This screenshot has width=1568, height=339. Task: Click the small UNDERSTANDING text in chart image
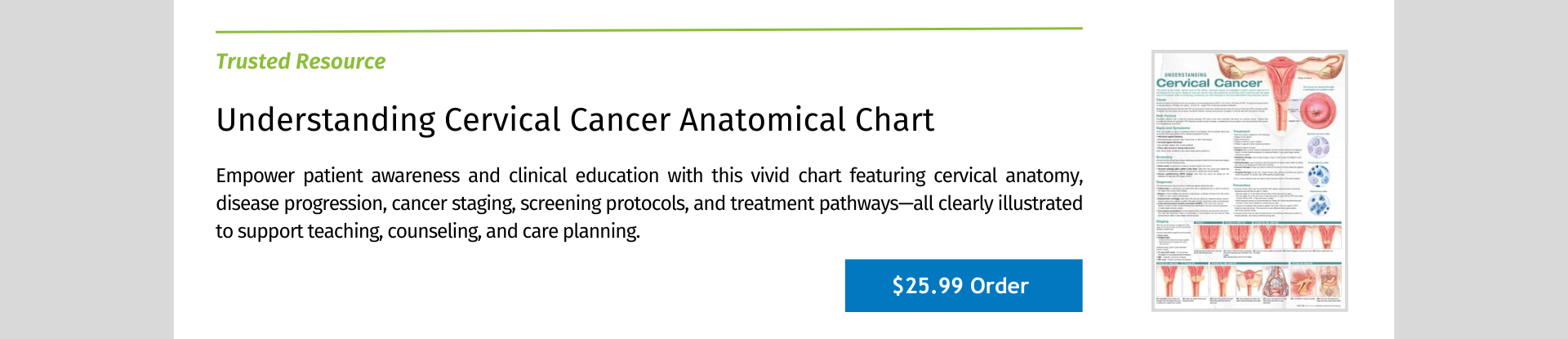click(x=1185, y=74)
